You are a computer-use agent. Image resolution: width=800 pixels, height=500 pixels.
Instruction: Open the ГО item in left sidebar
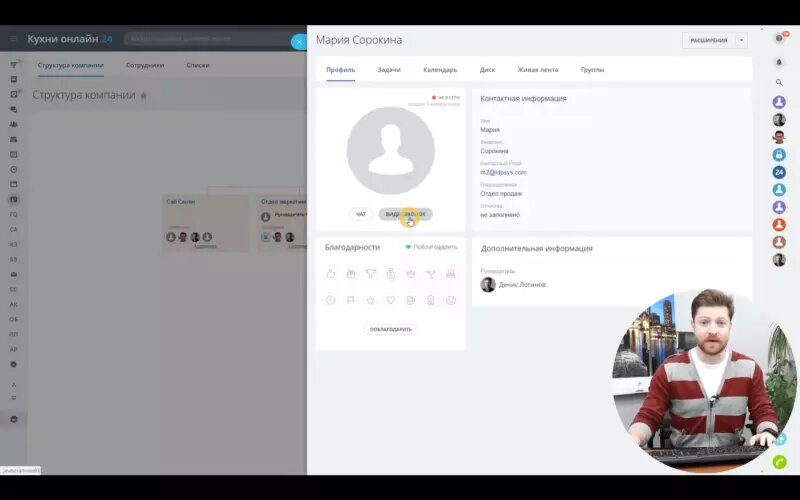click(14, 214)
